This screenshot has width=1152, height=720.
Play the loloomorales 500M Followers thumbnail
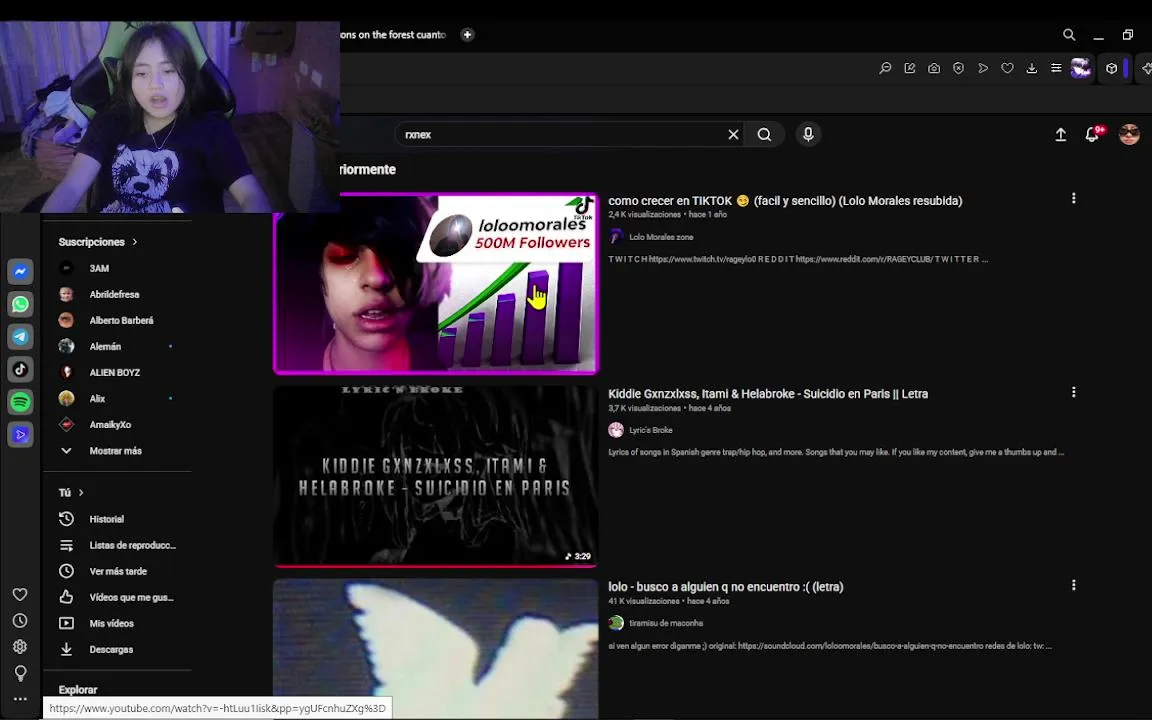coord(436,284)
